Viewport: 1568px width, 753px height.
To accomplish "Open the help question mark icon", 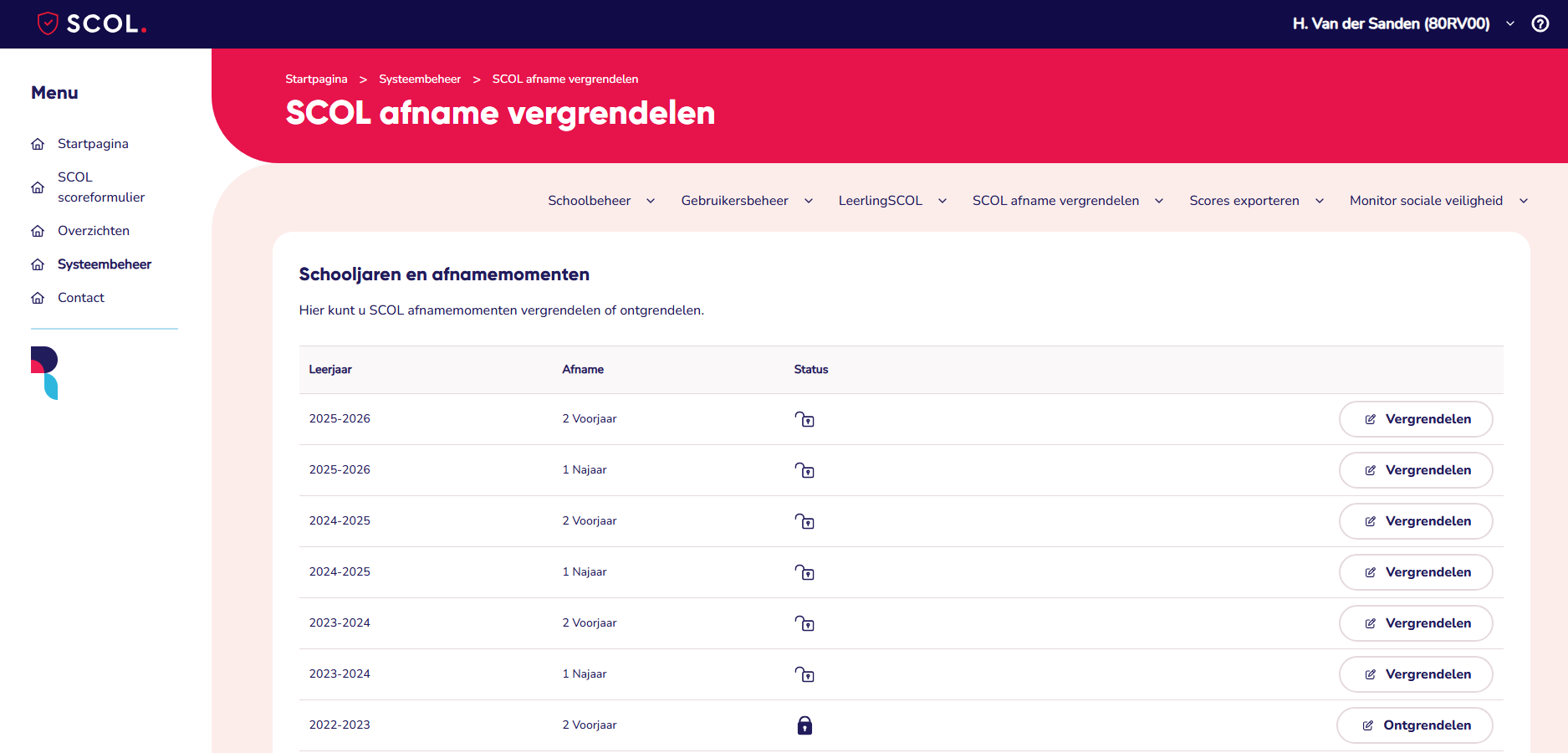I will point(1540,23).
